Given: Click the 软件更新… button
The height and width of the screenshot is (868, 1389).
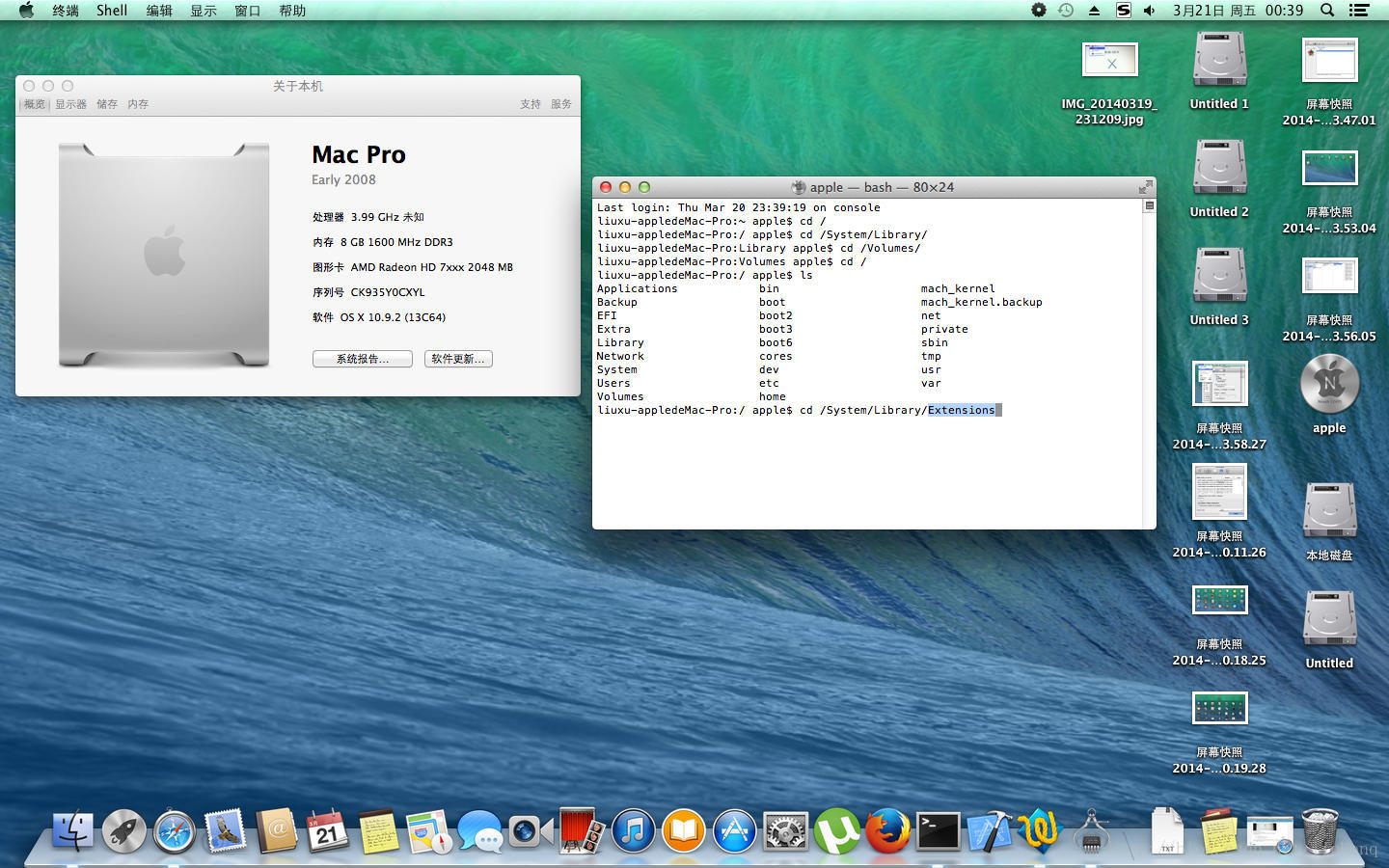Looking at the screenshot, I should [x=458, y=359].
